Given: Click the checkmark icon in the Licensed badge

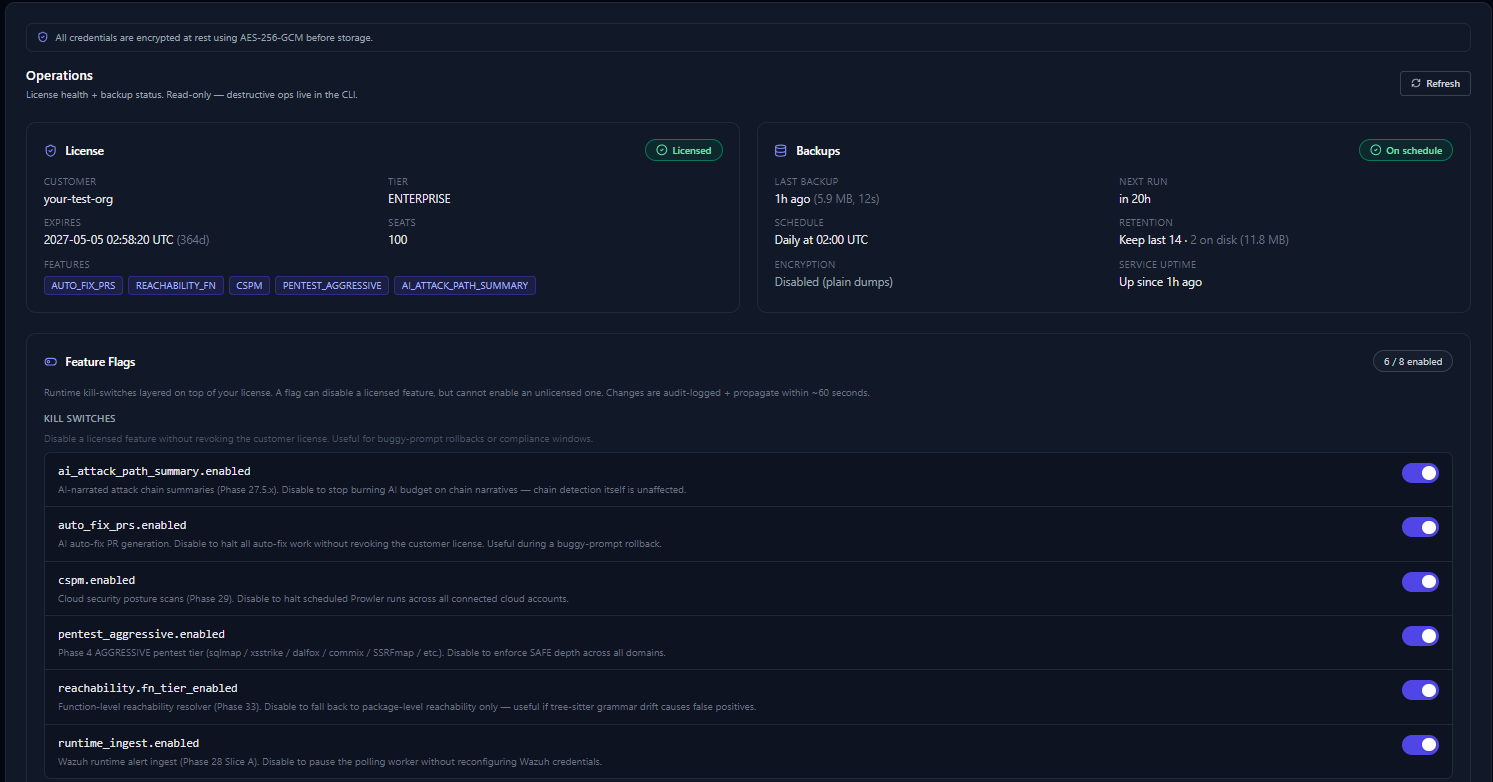Looking at the screenshot, I should coord(661,151).
